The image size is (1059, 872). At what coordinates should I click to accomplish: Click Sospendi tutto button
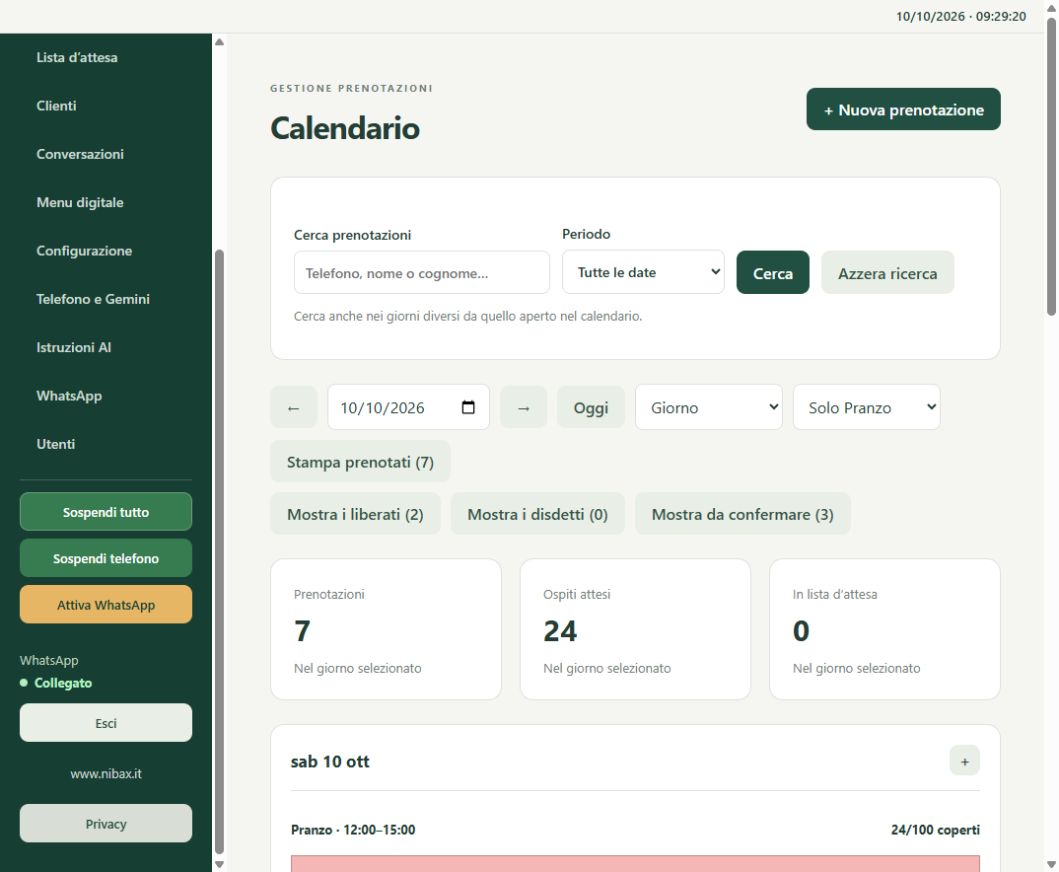(x=106, y=512)
